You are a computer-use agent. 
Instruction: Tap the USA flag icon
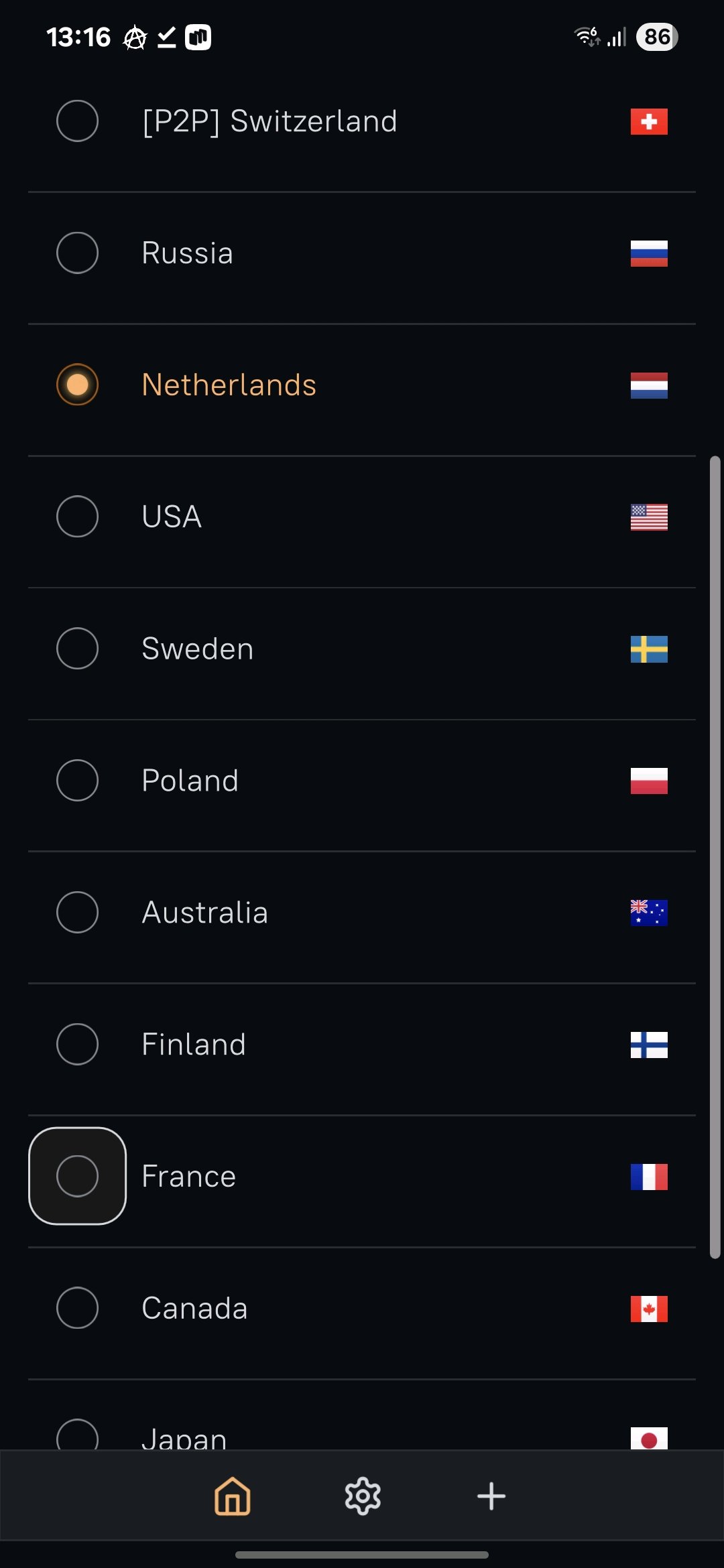pos(648,517)
